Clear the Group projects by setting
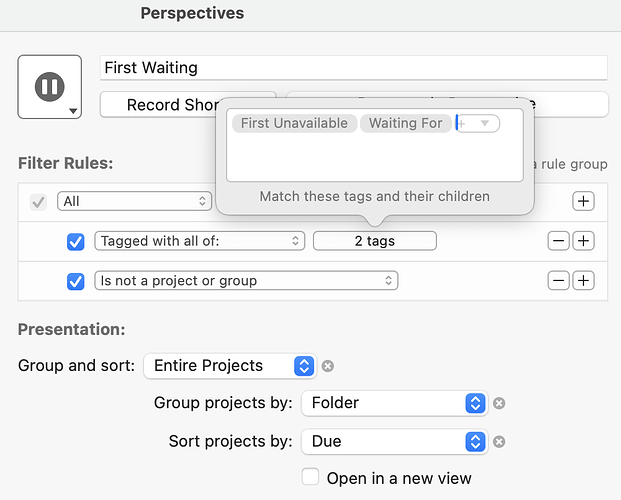Viewport: 621px width, 500px height. pyautogui.click(x=499, y=403)
